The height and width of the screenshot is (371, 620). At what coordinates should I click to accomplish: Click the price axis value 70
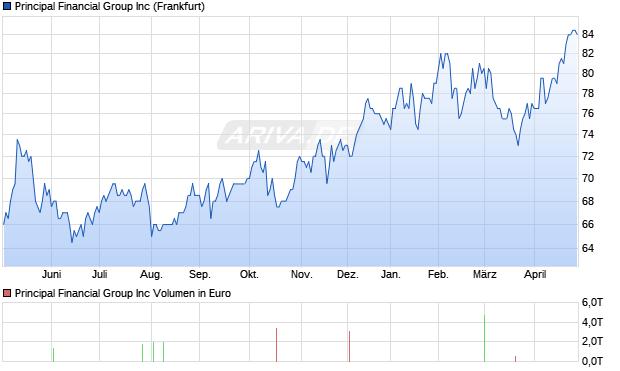[x=588, y=178]
